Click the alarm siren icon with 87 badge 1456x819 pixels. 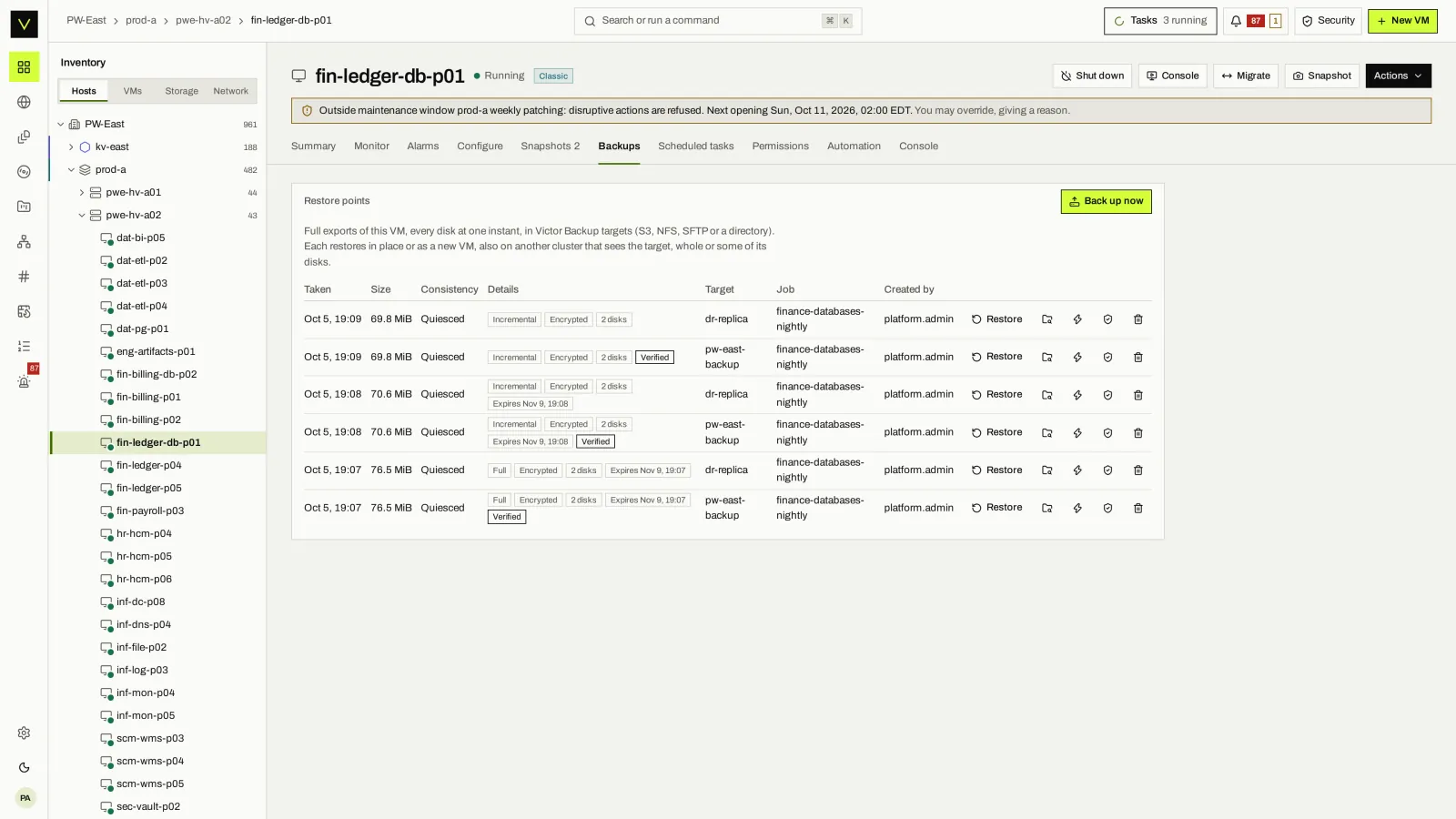24,381
